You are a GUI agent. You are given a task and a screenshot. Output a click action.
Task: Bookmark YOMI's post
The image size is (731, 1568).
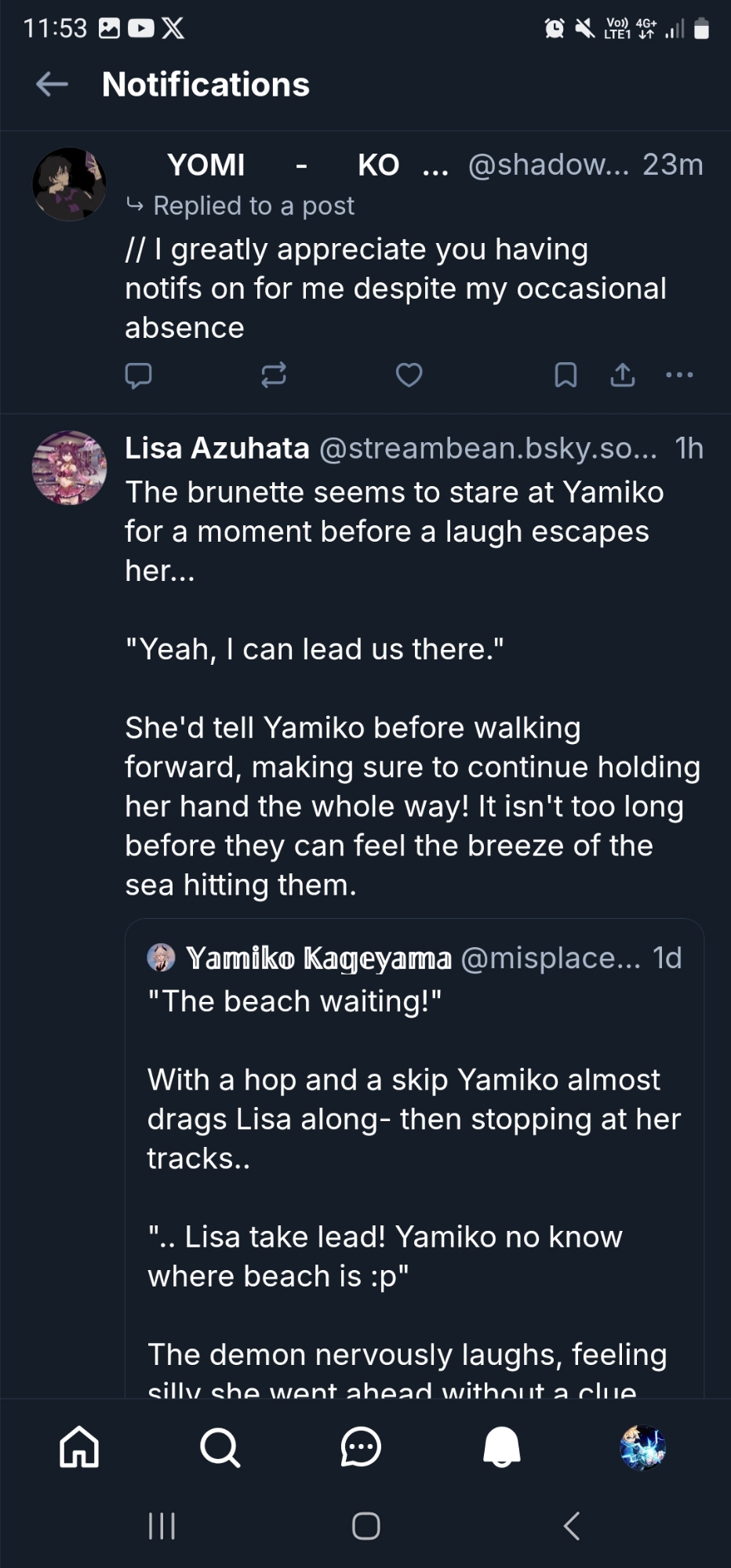tap(566, 376)
